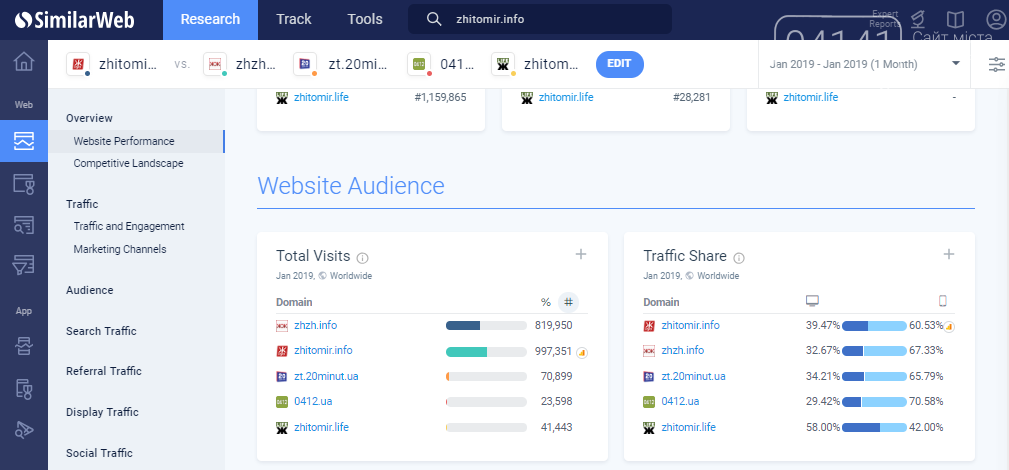Open the user account icon

[x=995, y=19]
